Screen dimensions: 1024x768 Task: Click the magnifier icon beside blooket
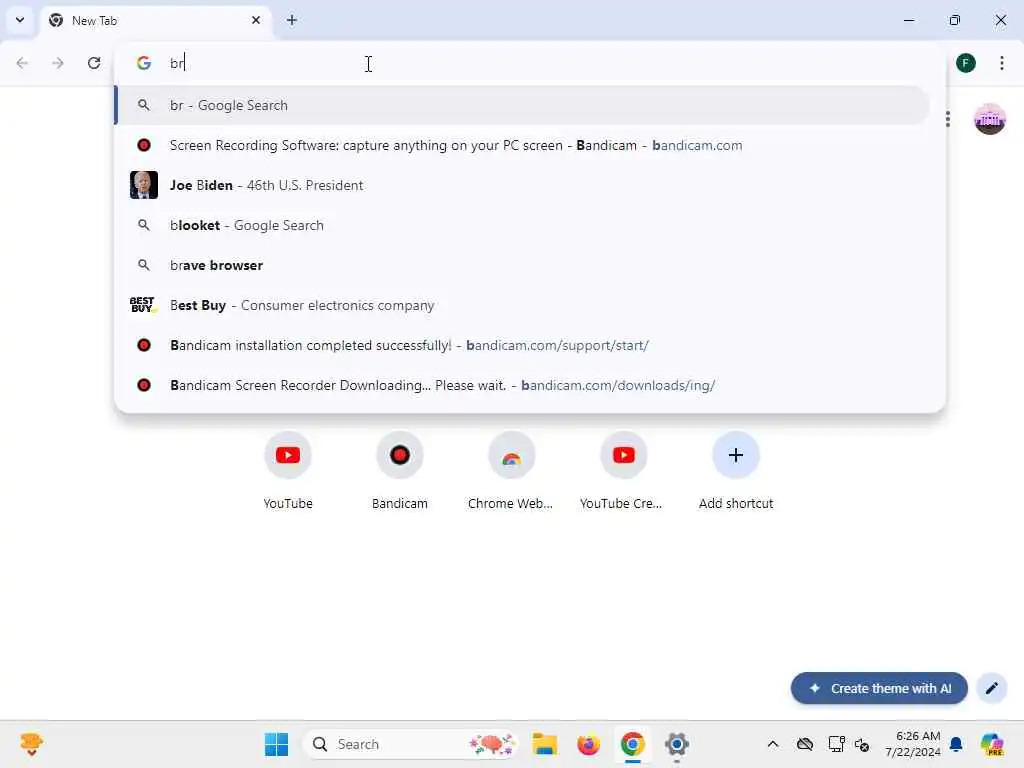point(144,225)
